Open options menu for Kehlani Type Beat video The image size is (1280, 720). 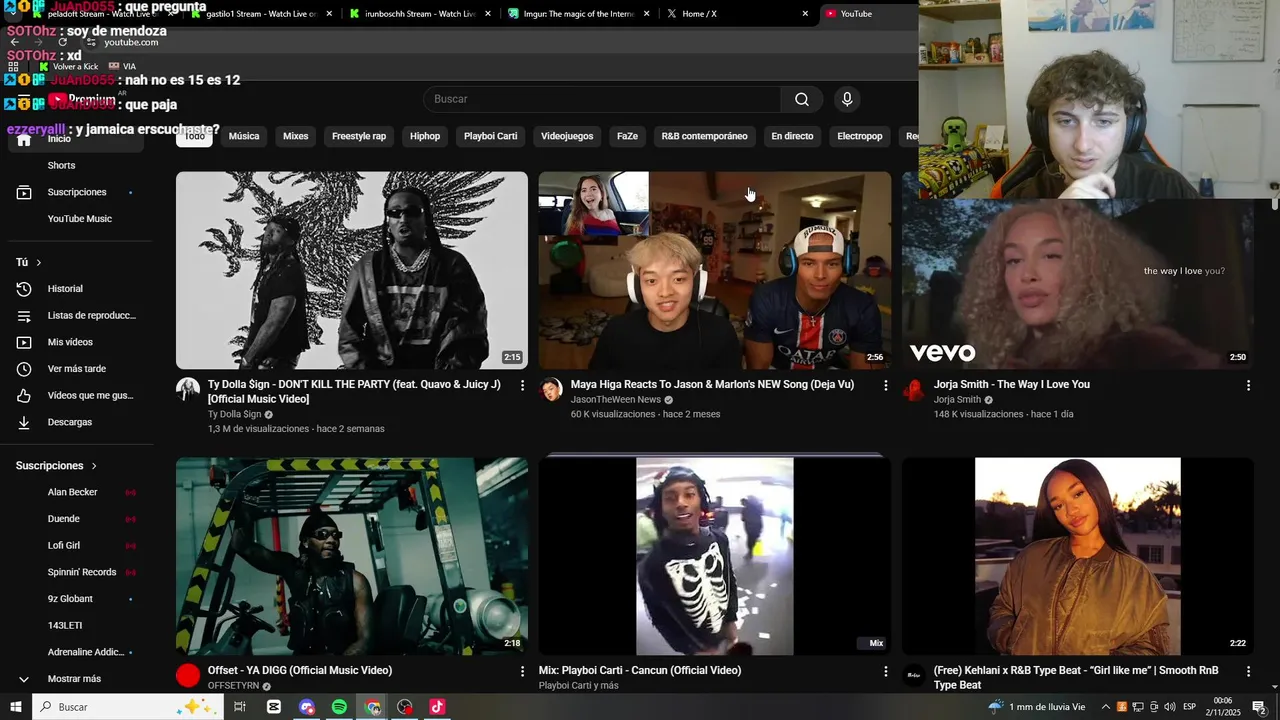[1248, 671]
